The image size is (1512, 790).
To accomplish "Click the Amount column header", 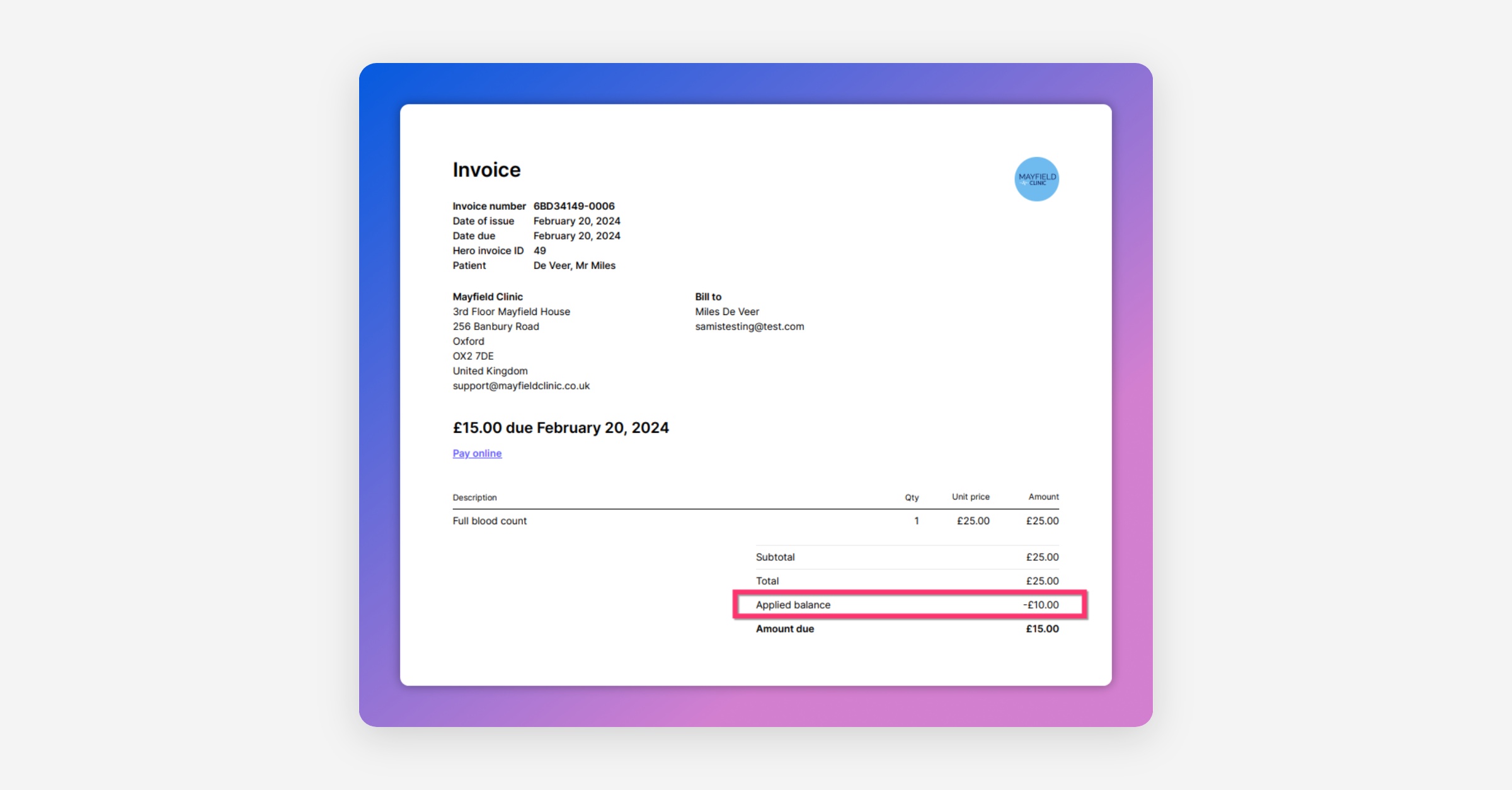I will [x=1043, y=497].
